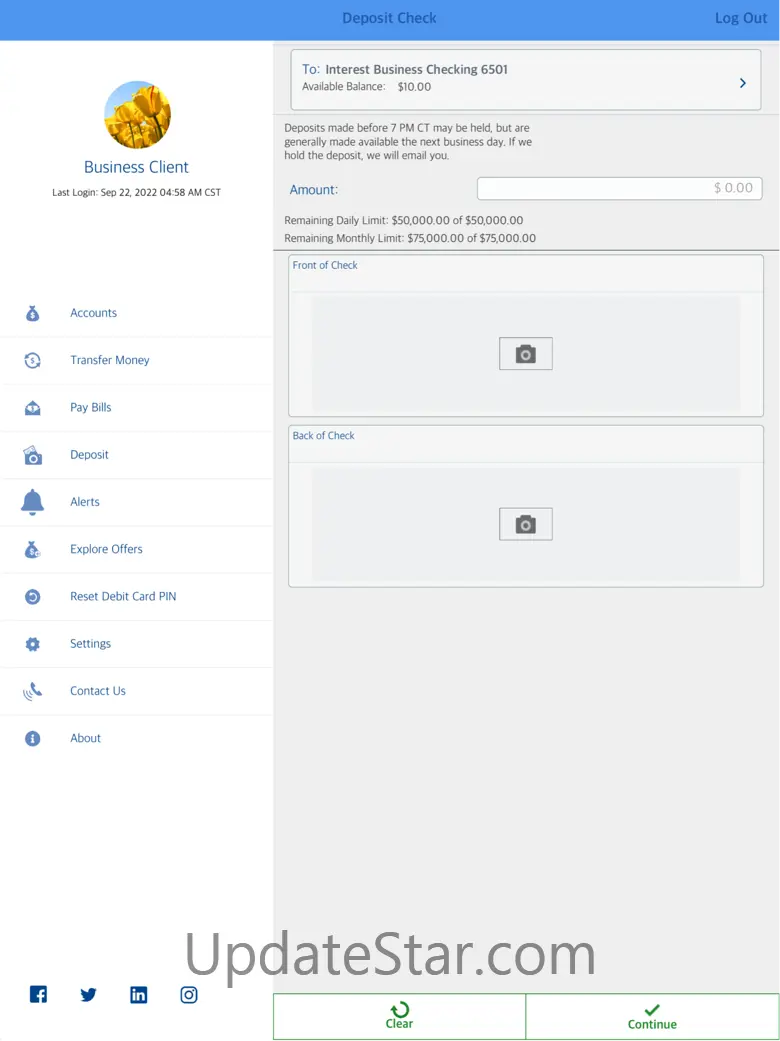This screenshot has width=780, height=1041.
Task: Click the Front of Check label
Action: [325, 266]
